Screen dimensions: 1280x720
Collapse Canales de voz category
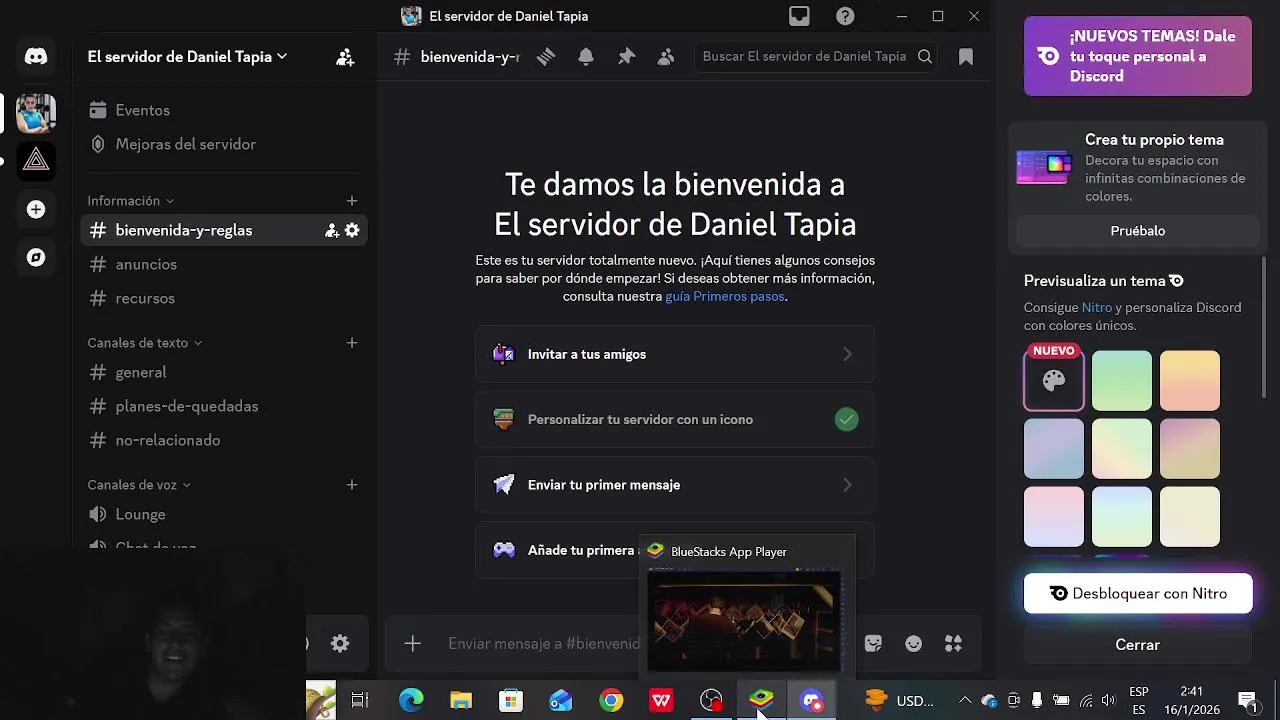139,485
